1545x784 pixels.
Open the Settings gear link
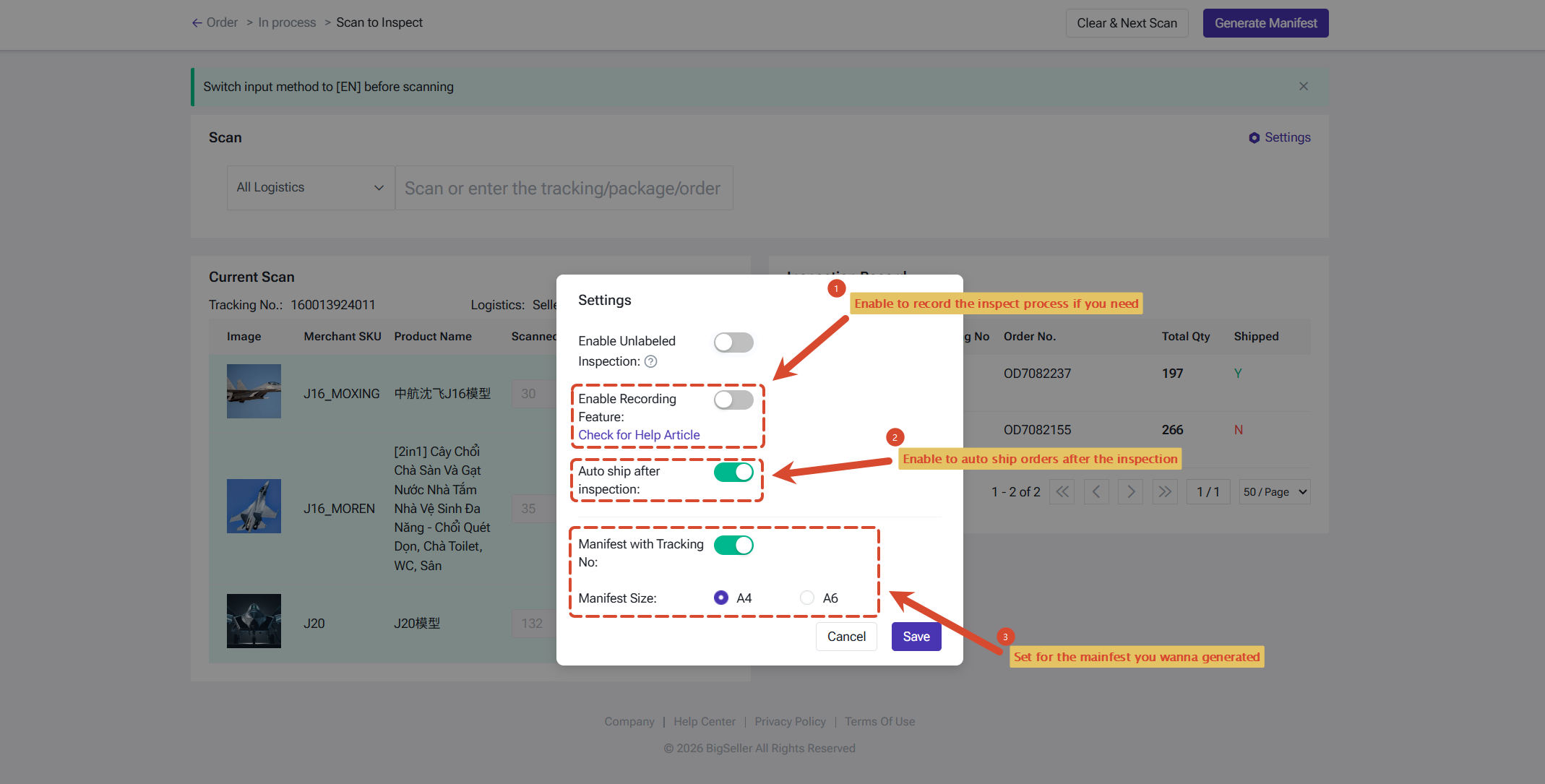[1280, 137]
